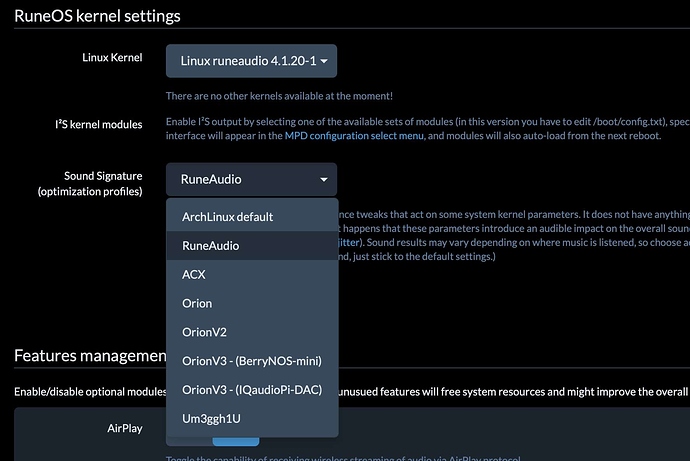Click the jitter link in description
The image size is (690, 461).
(349, 242)
